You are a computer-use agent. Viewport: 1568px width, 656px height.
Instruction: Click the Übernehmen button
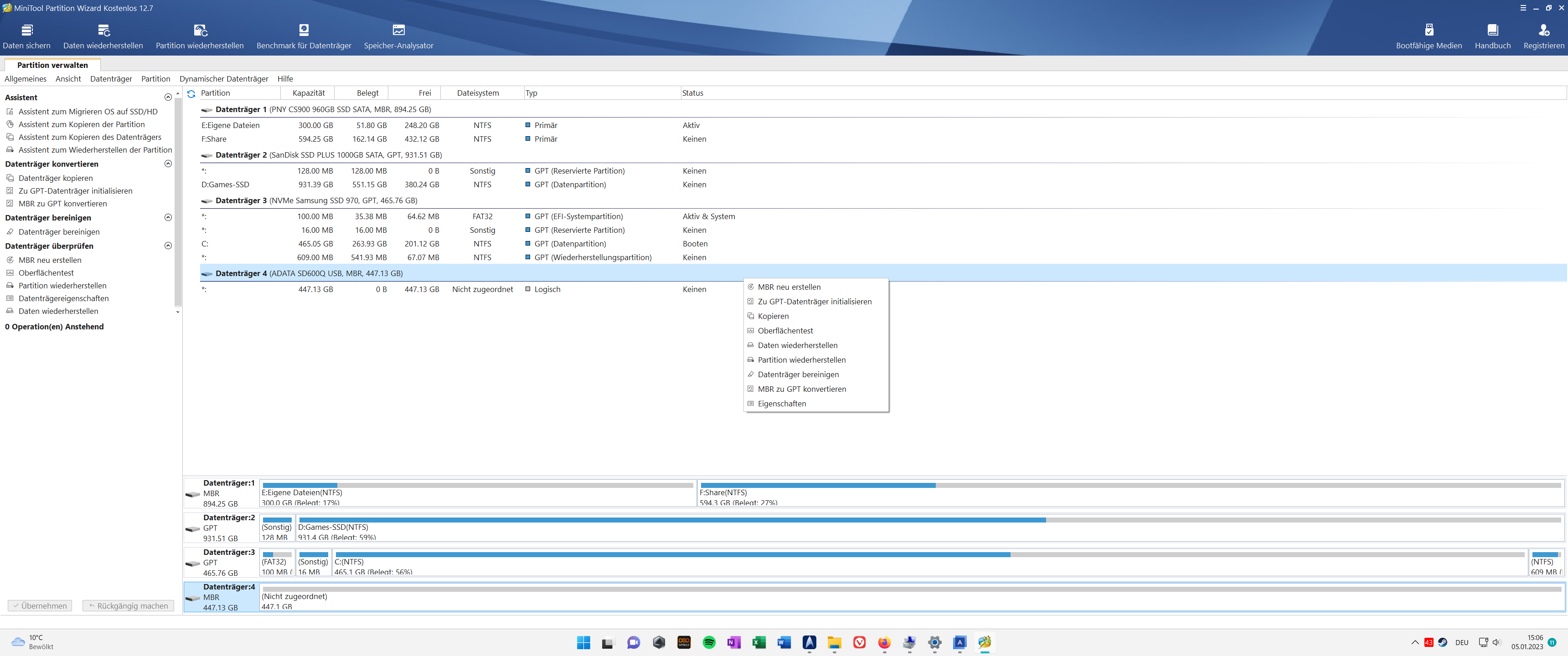pyautogui.click(x=40, y=605)
